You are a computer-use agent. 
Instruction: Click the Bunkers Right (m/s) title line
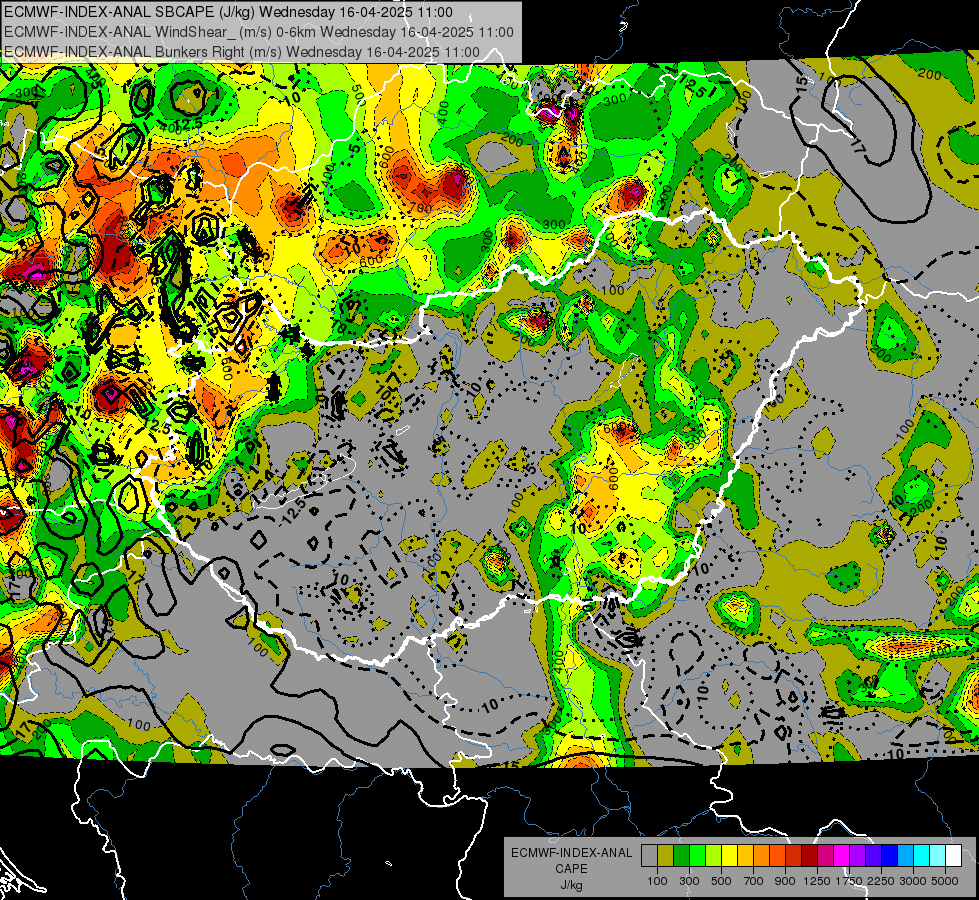tap(242, 52)
